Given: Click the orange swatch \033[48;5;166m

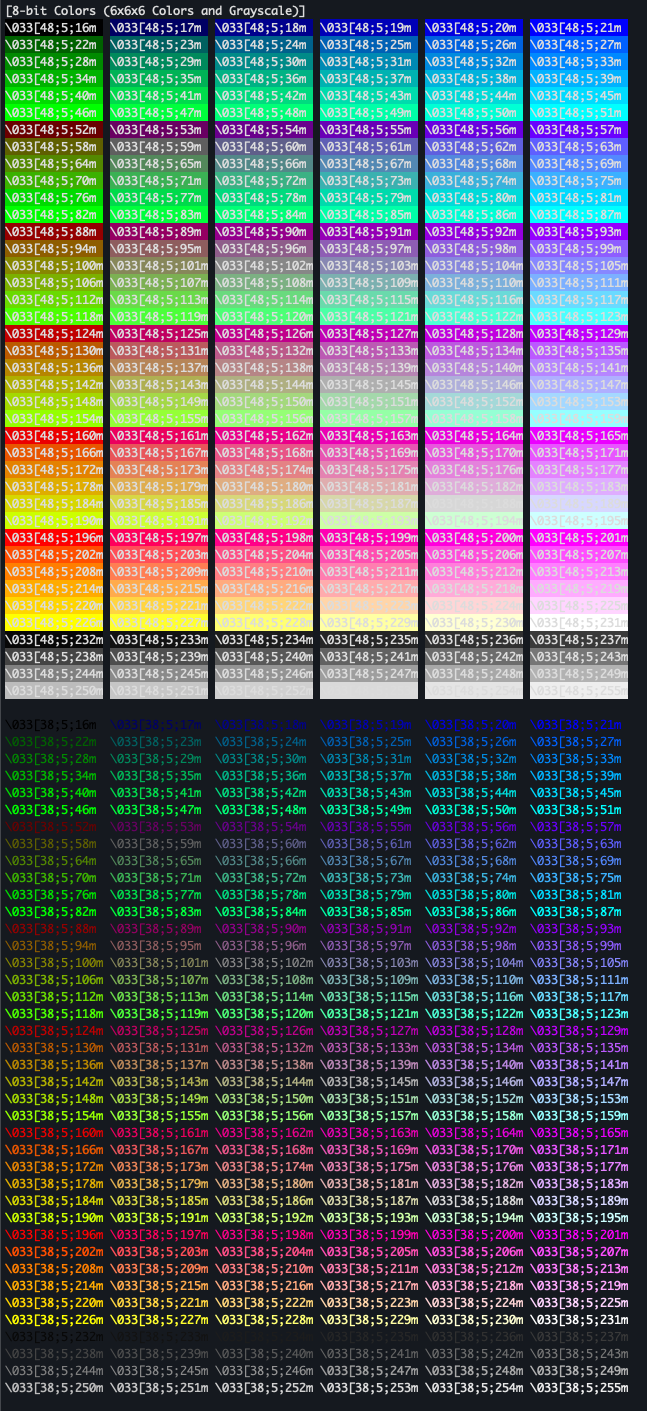Looking at the screenshot, I should point(54,453).
